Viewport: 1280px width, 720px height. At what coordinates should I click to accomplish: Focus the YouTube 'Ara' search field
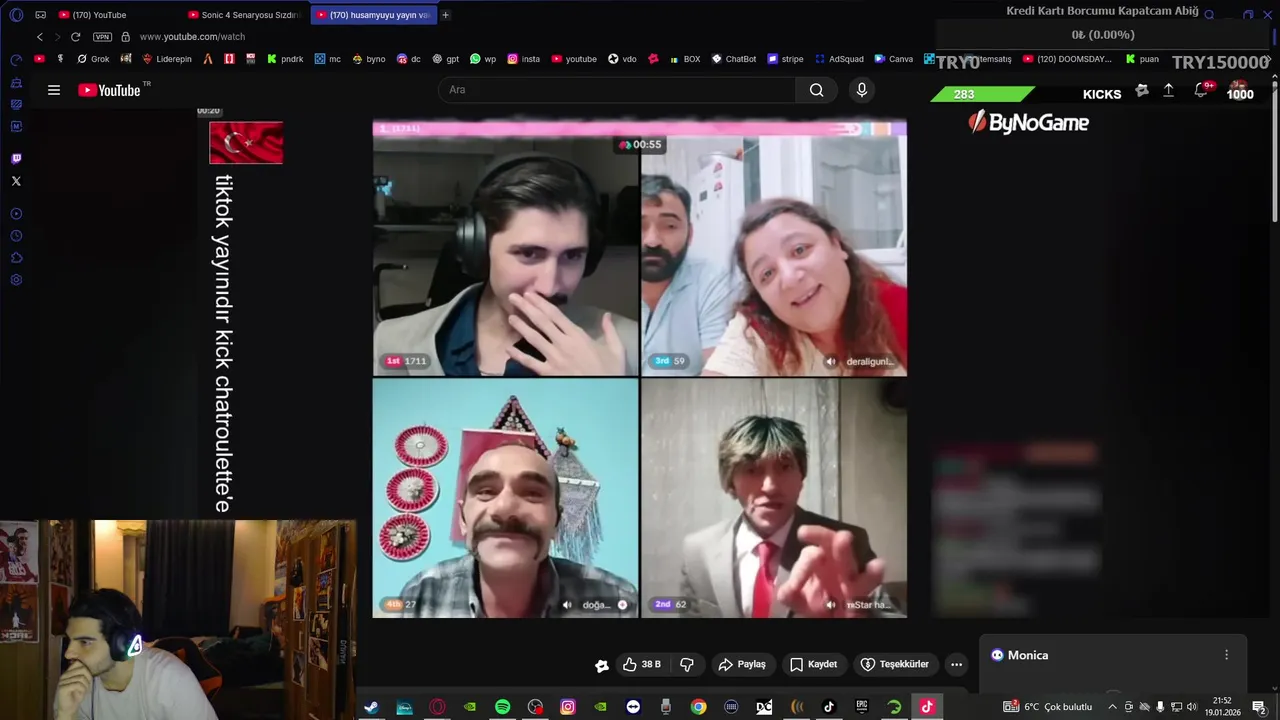(x=616, y=90)
